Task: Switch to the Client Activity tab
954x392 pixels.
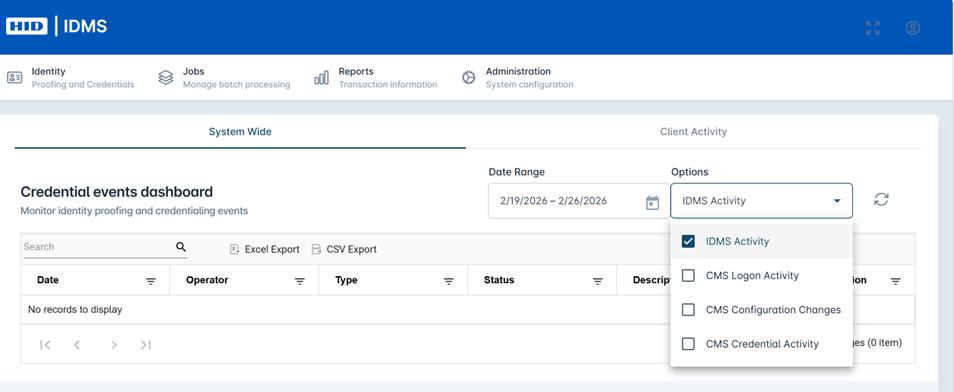Action: click(x=694, y=131)
